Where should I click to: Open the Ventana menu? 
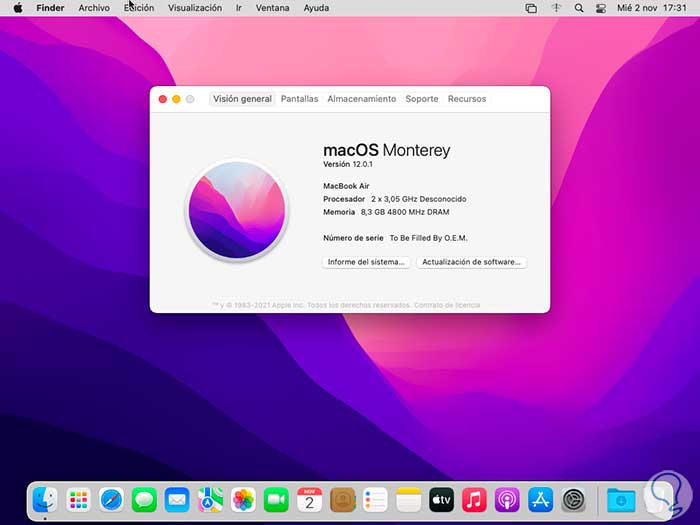[x=272, y=8]
